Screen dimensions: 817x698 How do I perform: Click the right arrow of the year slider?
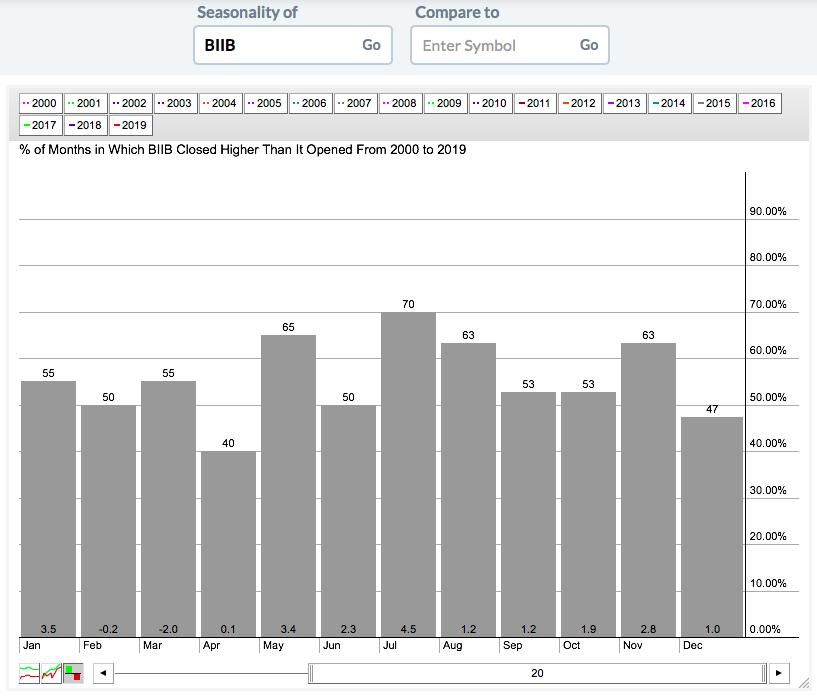[x=779, y=673]
